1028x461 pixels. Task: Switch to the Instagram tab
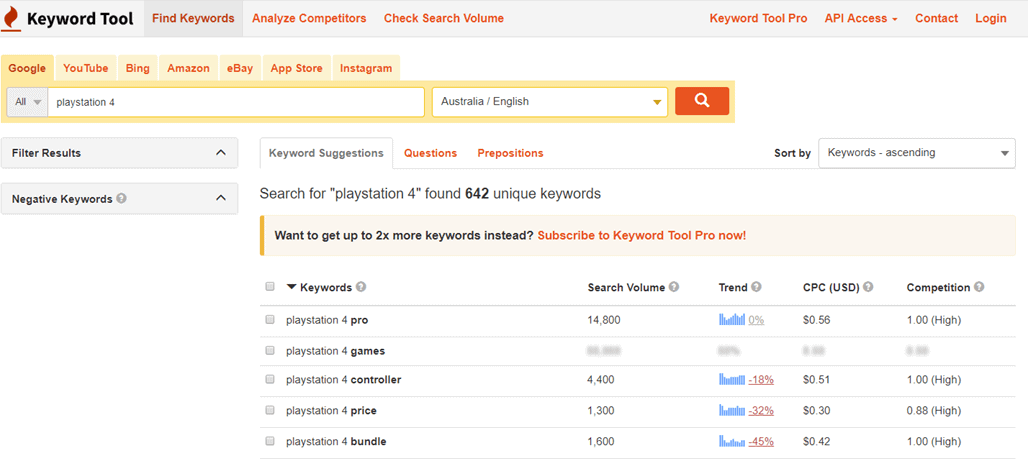coord(366,68)
